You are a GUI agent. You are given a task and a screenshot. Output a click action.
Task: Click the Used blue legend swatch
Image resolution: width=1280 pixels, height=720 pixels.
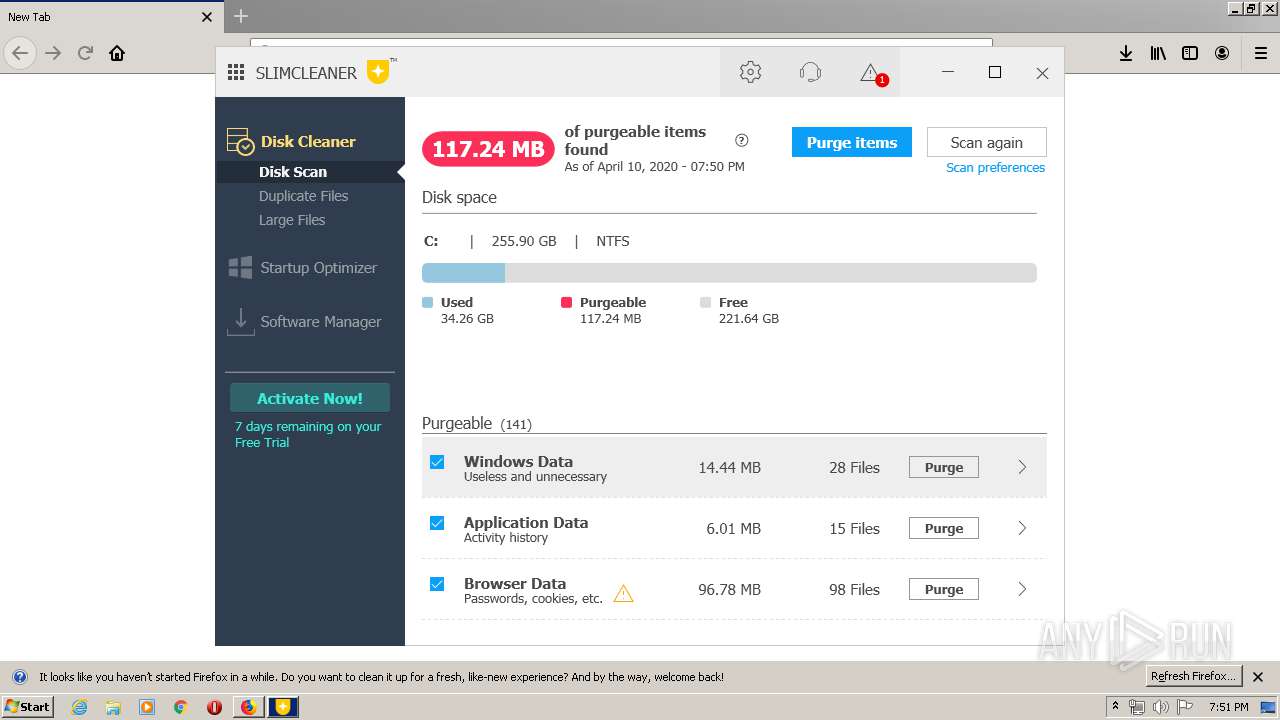pos(428,302)
